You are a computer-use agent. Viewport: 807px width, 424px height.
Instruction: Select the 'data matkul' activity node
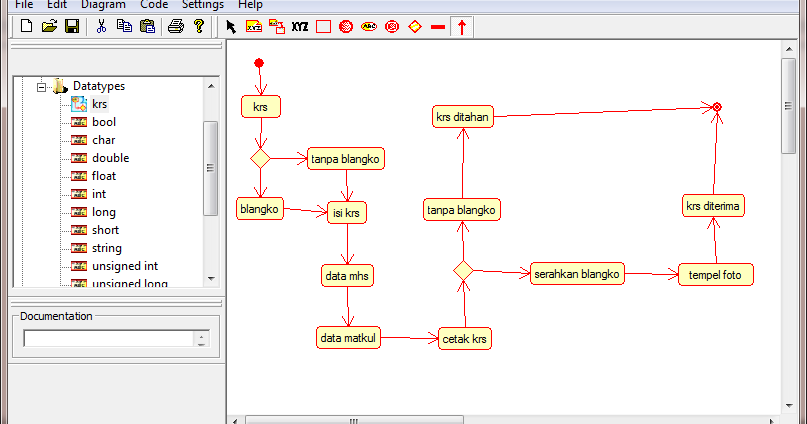348,338
